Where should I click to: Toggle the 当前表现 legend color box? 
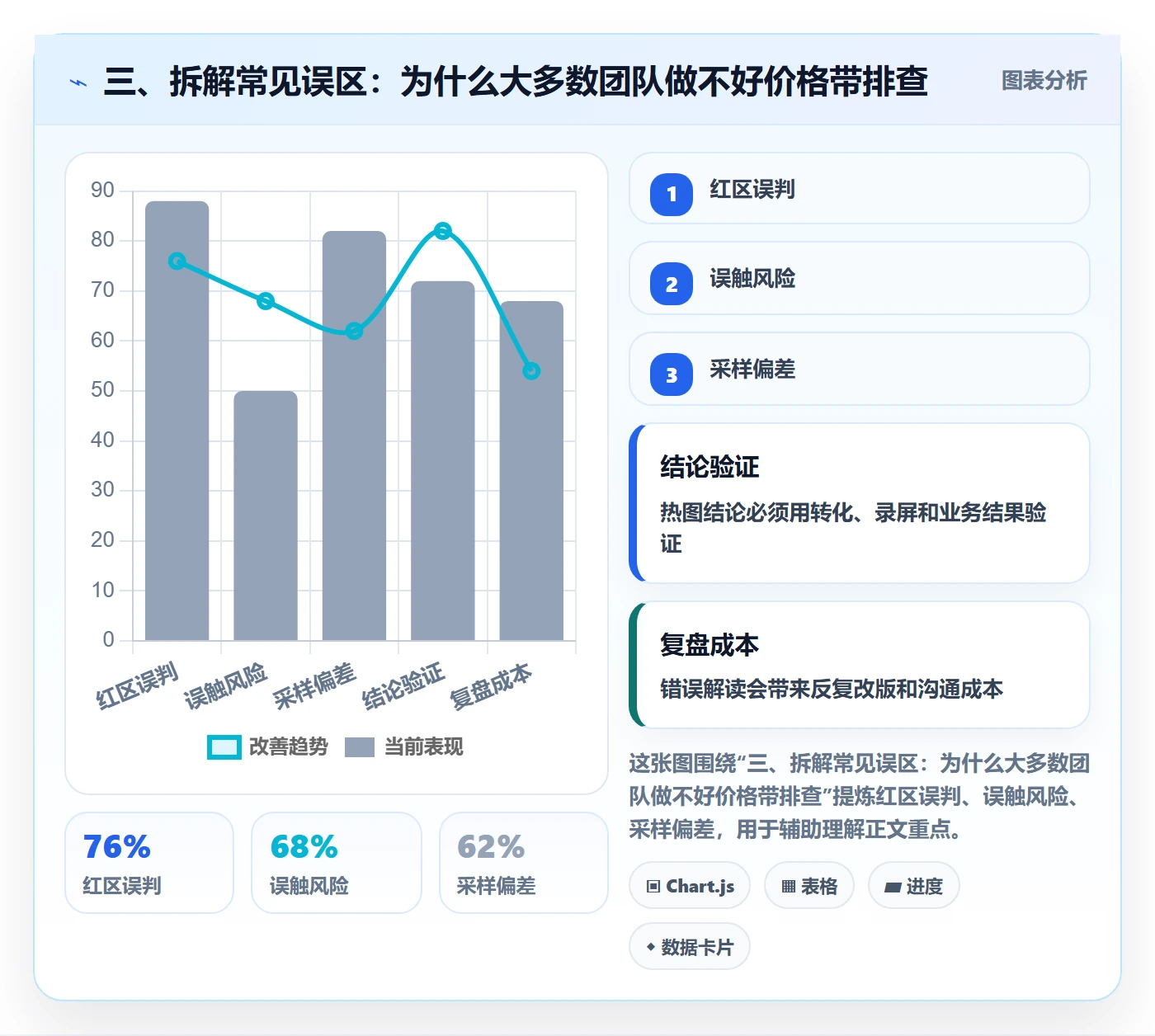tap(360, 747)
